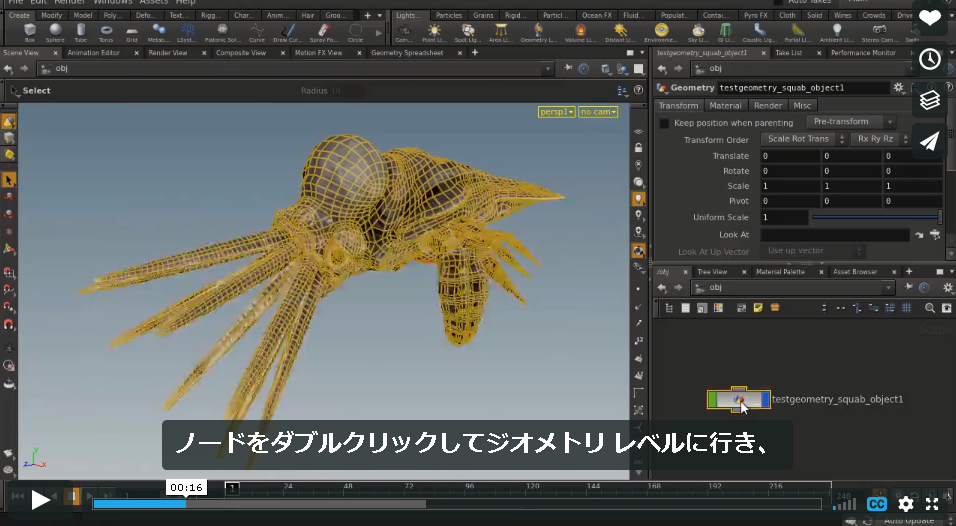Enter fullscreen video mode
Viewport: 956px width, 526px height.
(932, 504)
